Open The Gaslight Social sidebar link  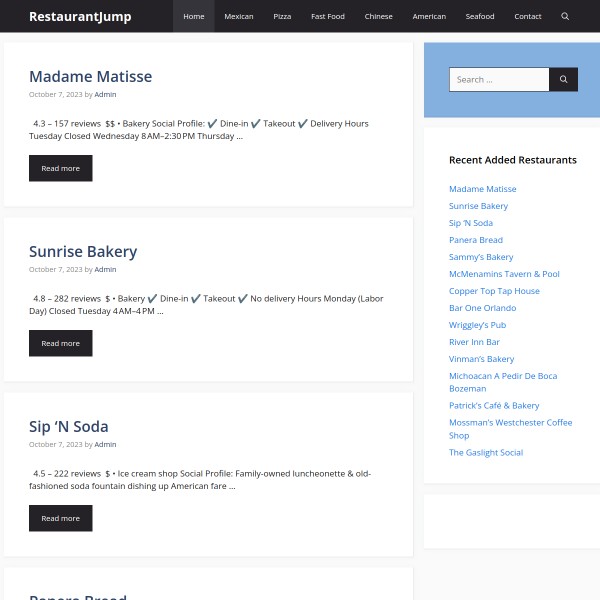click(x=486, y=452)
